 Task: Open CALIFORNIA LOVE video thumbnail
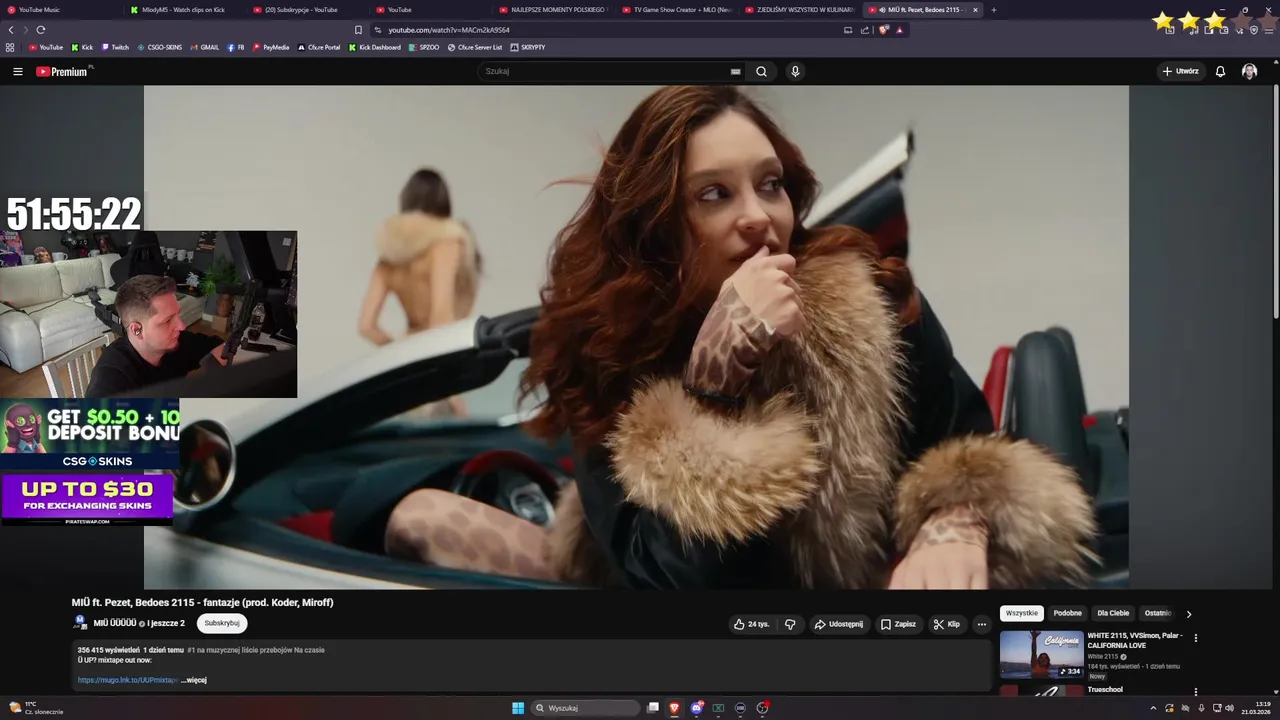coord(1041,654)
